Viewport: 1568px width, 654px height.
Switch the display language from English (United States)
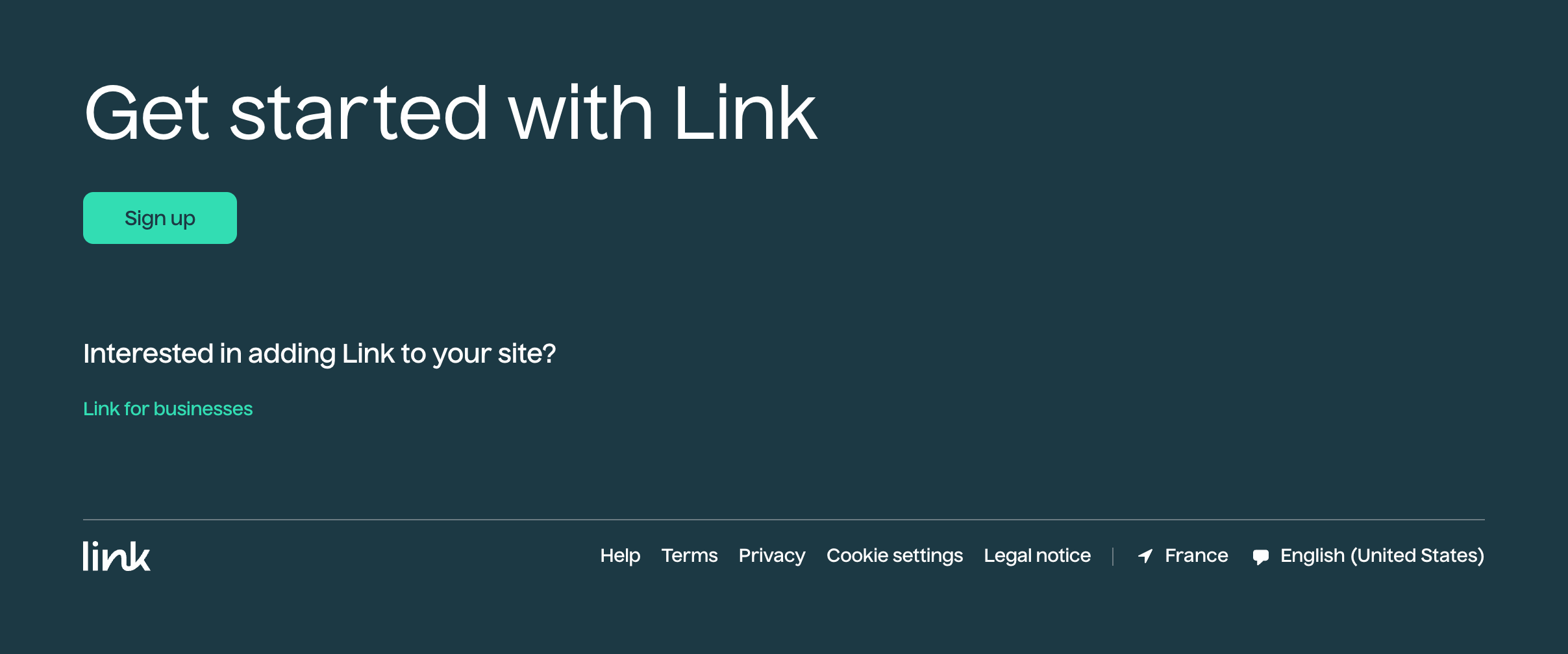[1382, 556]
